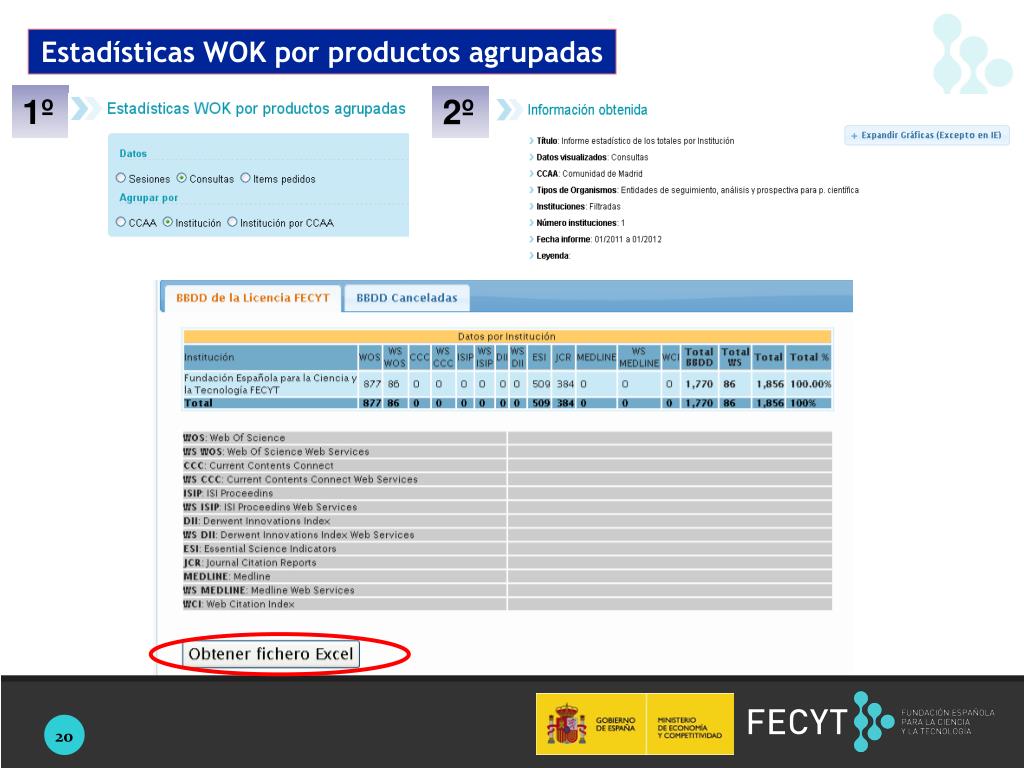The image size is (1024, 768).
Task: Switch to the BBDD Canceladas tab
Action: coord(407,298)
